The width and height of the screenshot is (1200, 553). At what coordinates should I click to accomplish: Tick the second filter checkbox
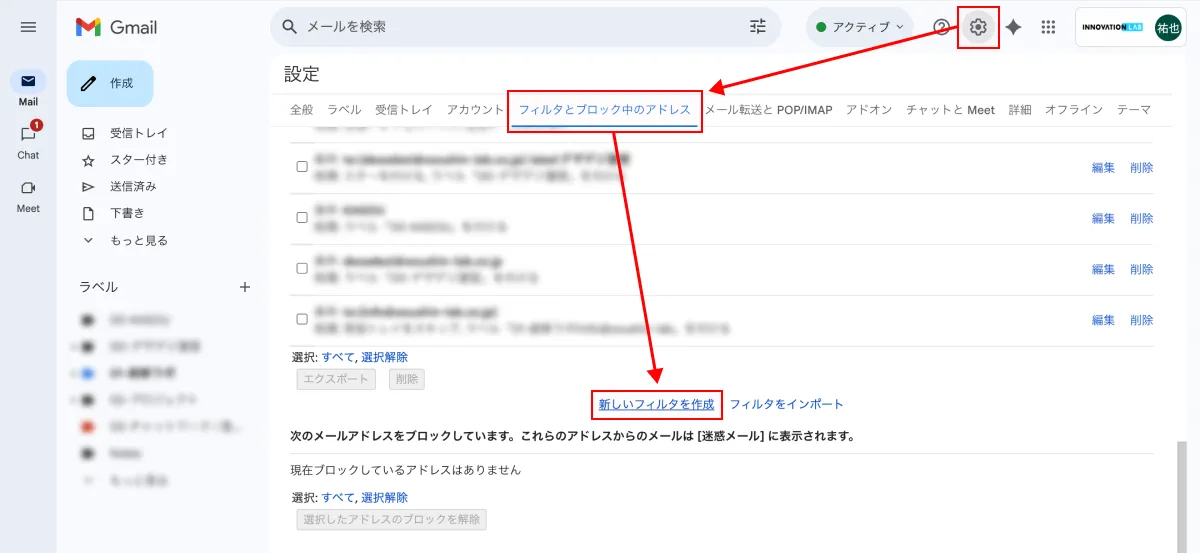(302, 217)
